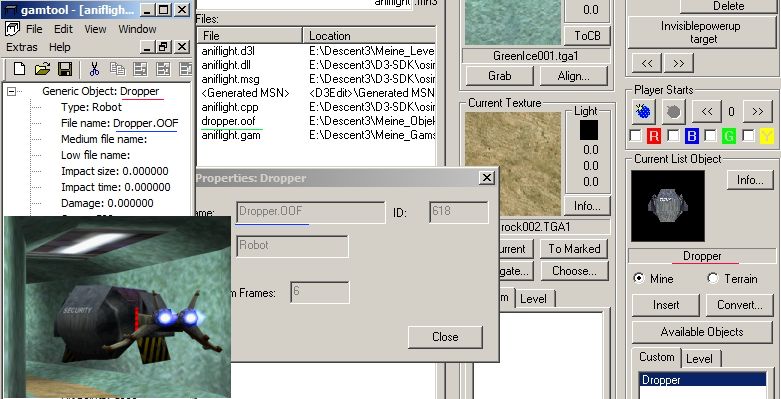Close the Dropper properties dialog
Image resolution: width=781 pixels, height=399 pixels.
pyautogui.click(x=445, y=337)
